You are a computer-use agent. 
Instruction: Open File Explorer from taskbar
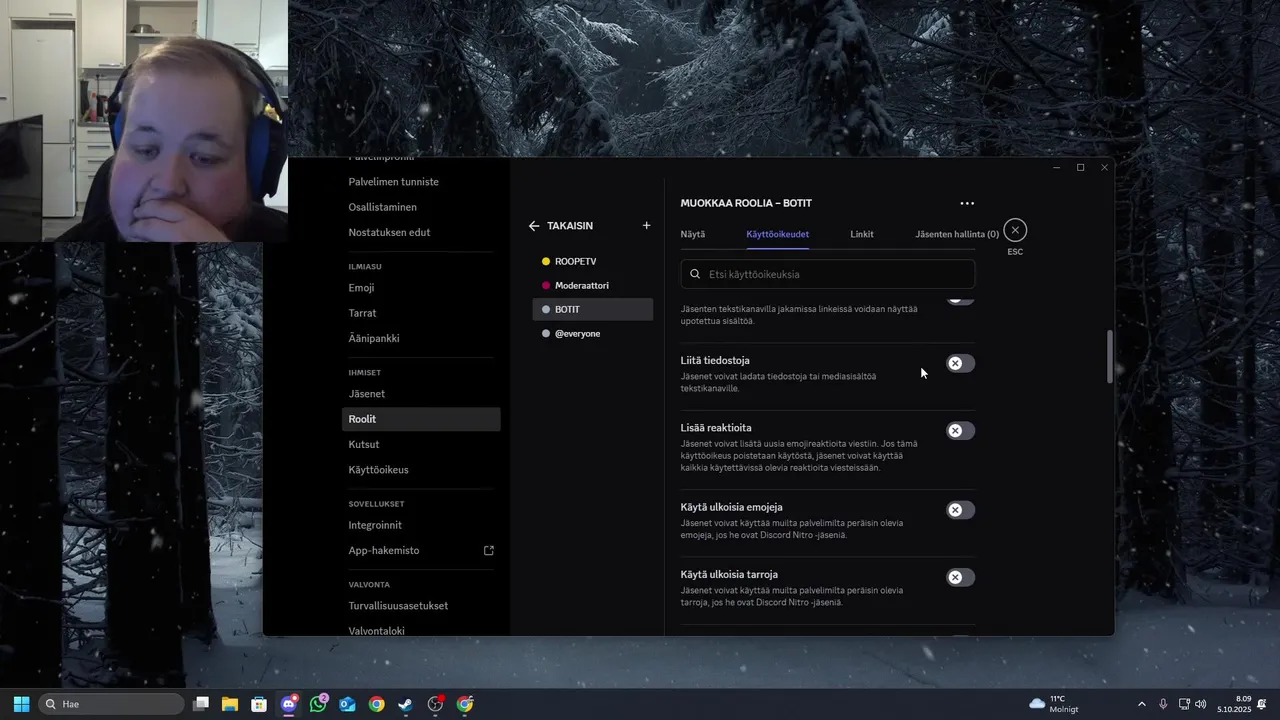[230, 704]
